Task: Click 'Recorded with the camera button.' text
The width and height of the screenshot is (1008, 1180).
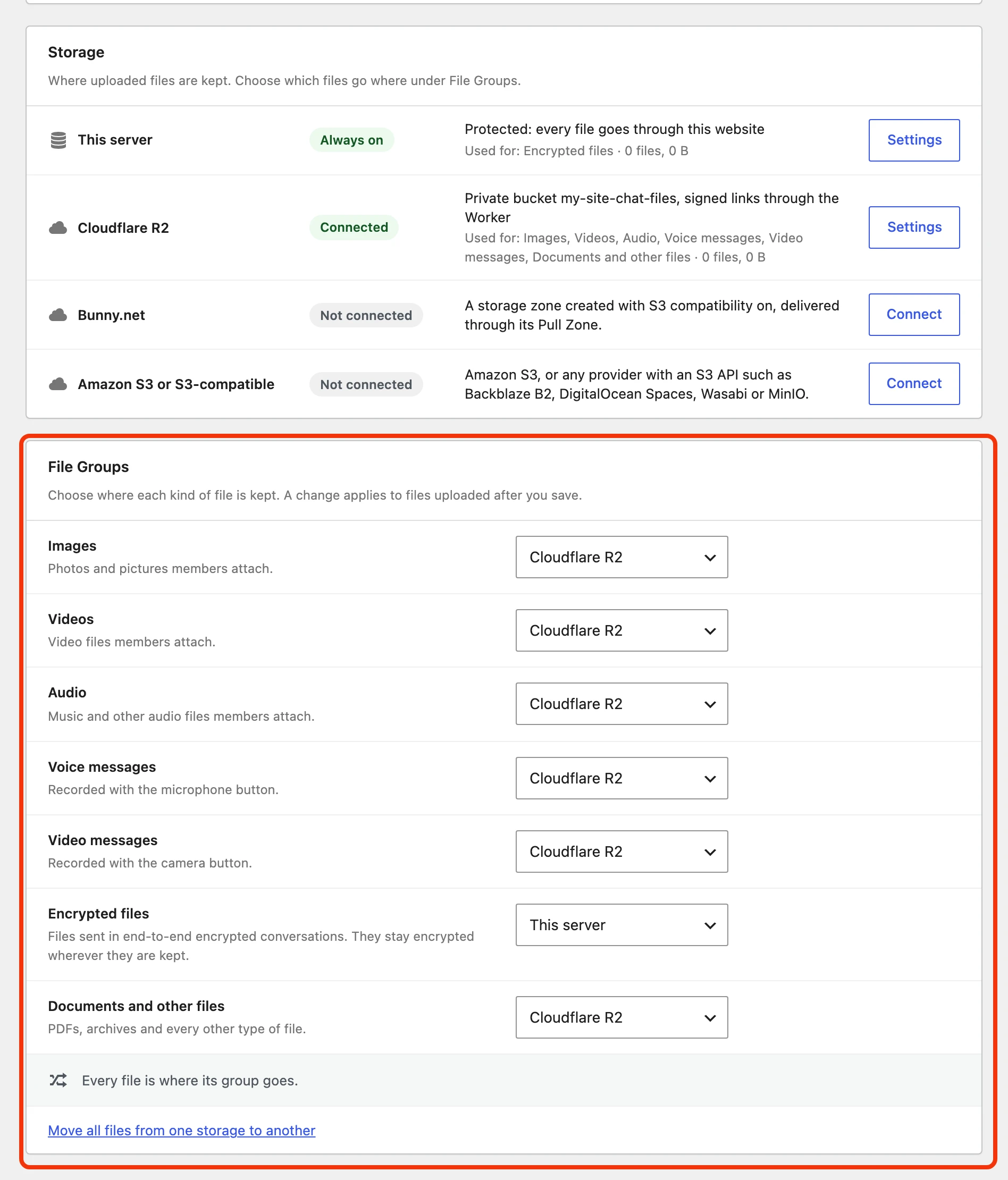Action: coord(150,863)
